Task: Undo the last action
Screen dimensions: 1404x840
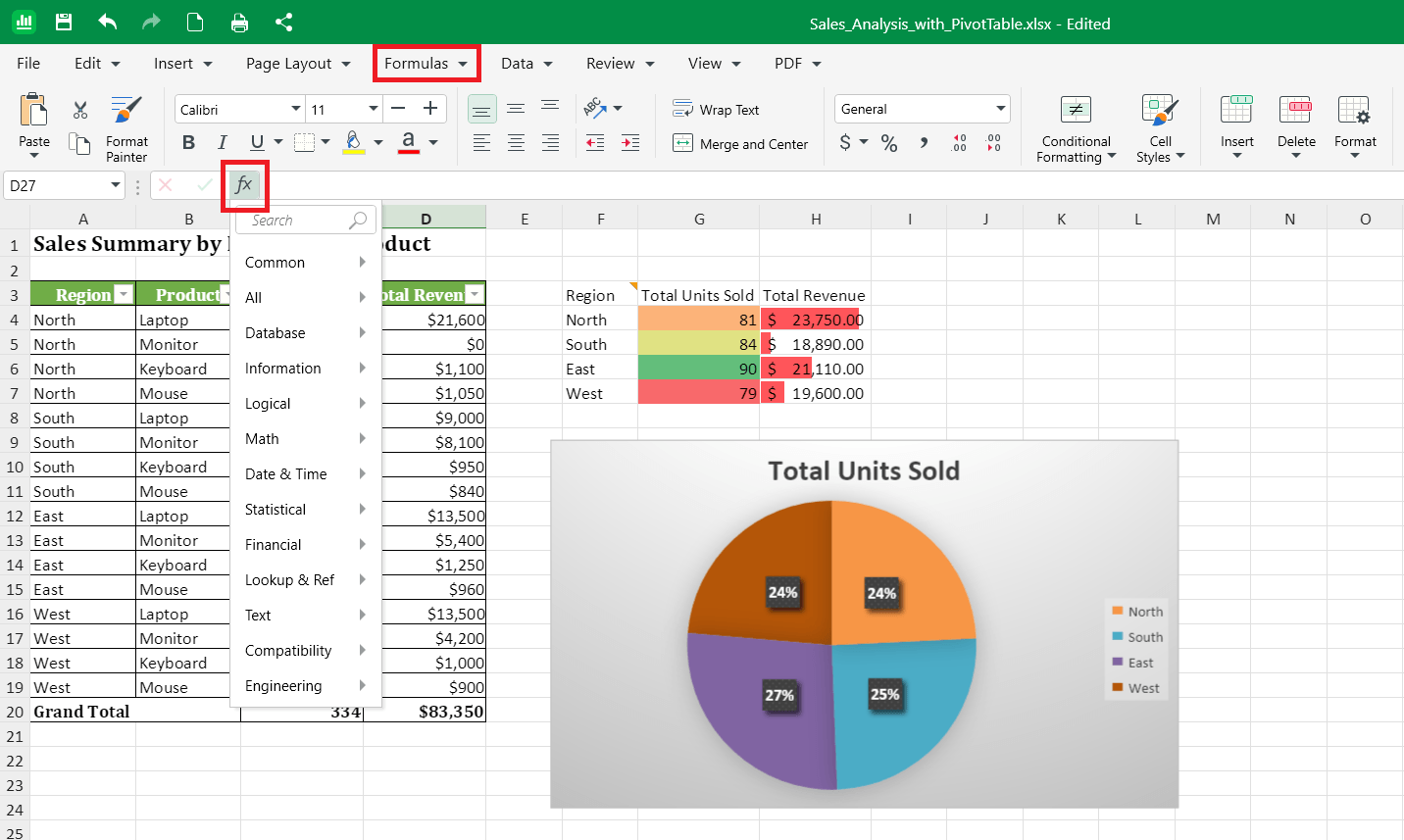Action: pyautogui.click(x=108, y=22)
